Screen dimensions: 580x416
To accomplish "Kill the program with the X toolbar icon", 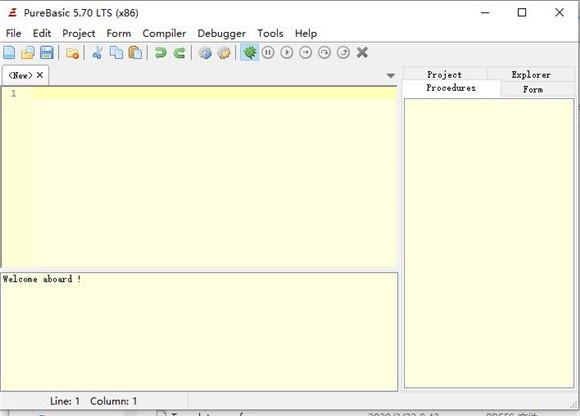I will coord(362,53).
